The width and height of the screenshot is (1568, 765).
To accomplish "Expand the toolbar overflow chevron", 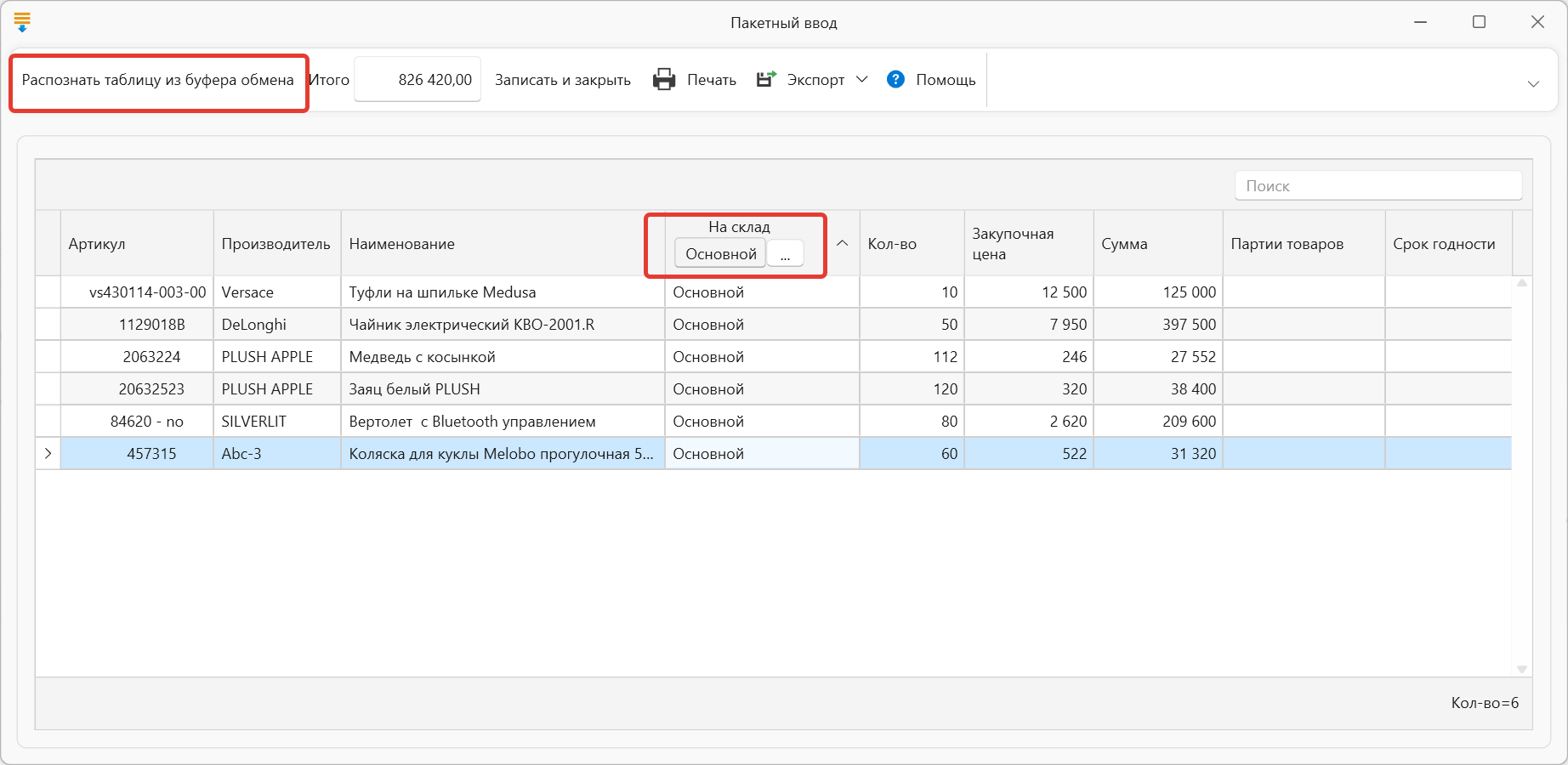I will coord(1533,84).
